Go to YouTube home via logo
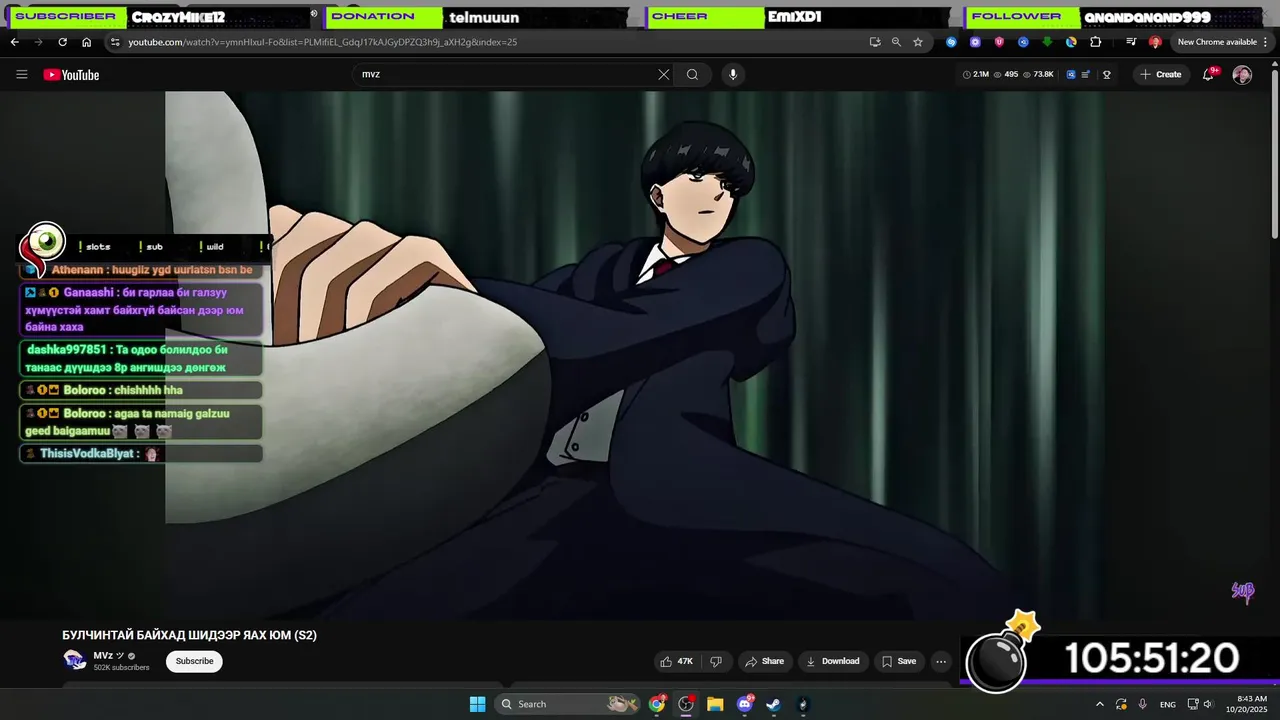The width and height of the screenshot is (1280, 720). click(x=71, y=74)
